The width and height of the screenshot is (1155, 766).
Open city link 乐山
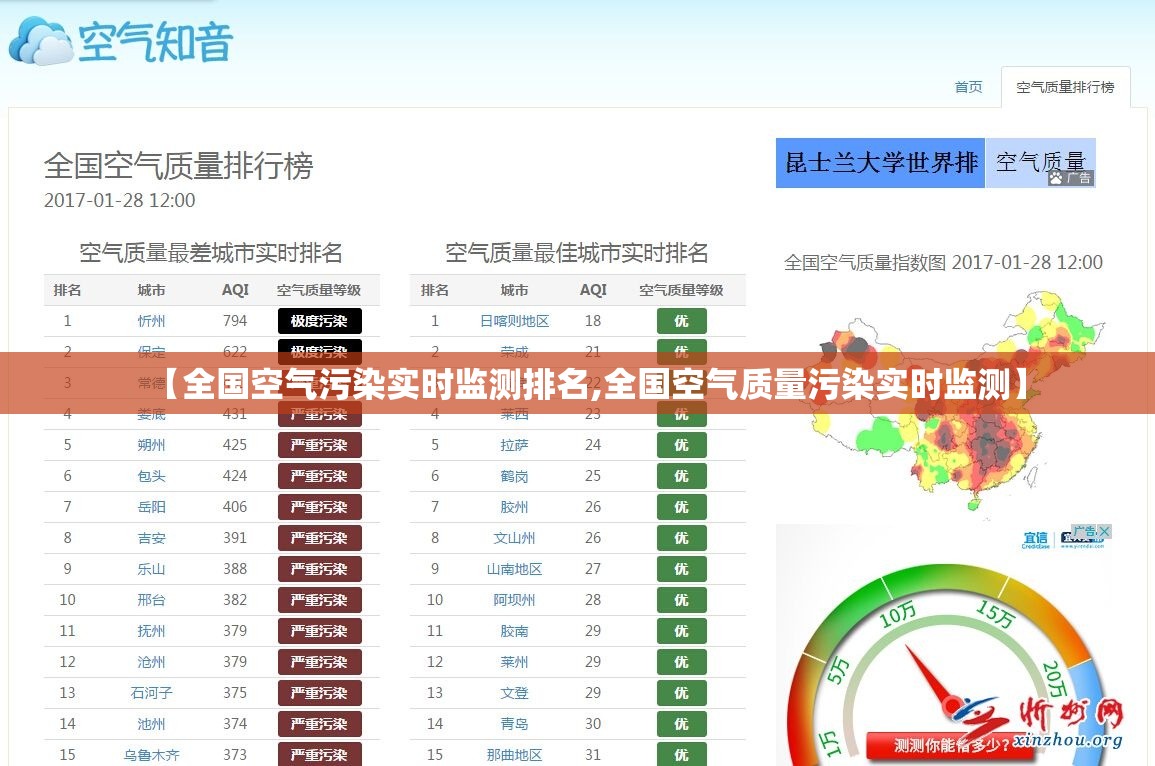coord(151,569)
